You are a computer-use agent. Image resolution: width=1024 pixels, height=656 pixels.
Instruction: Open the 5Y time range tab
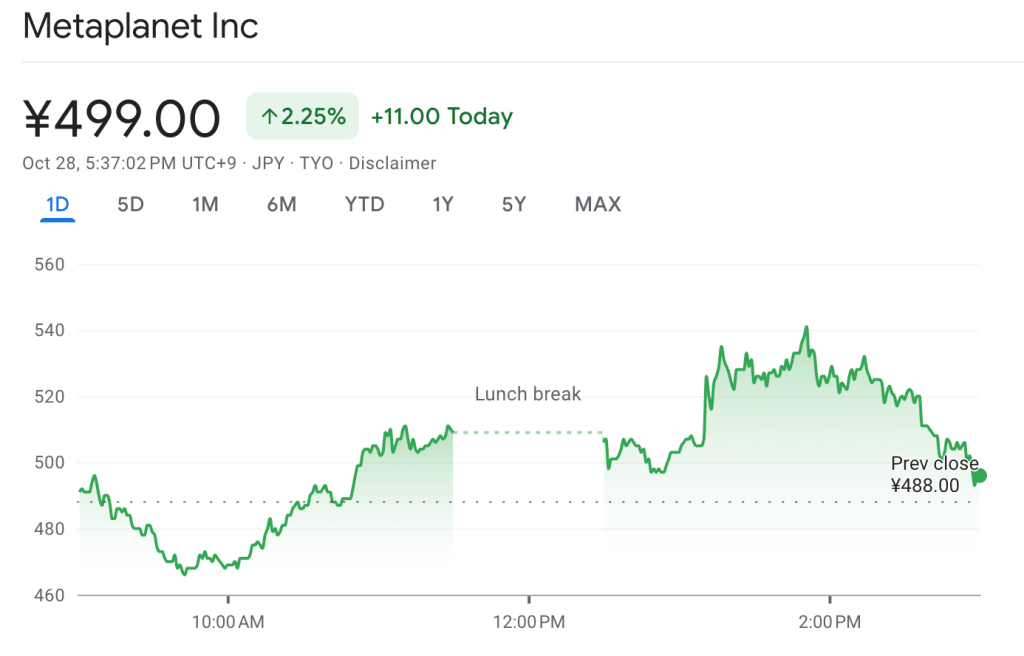tap(513, 204)
